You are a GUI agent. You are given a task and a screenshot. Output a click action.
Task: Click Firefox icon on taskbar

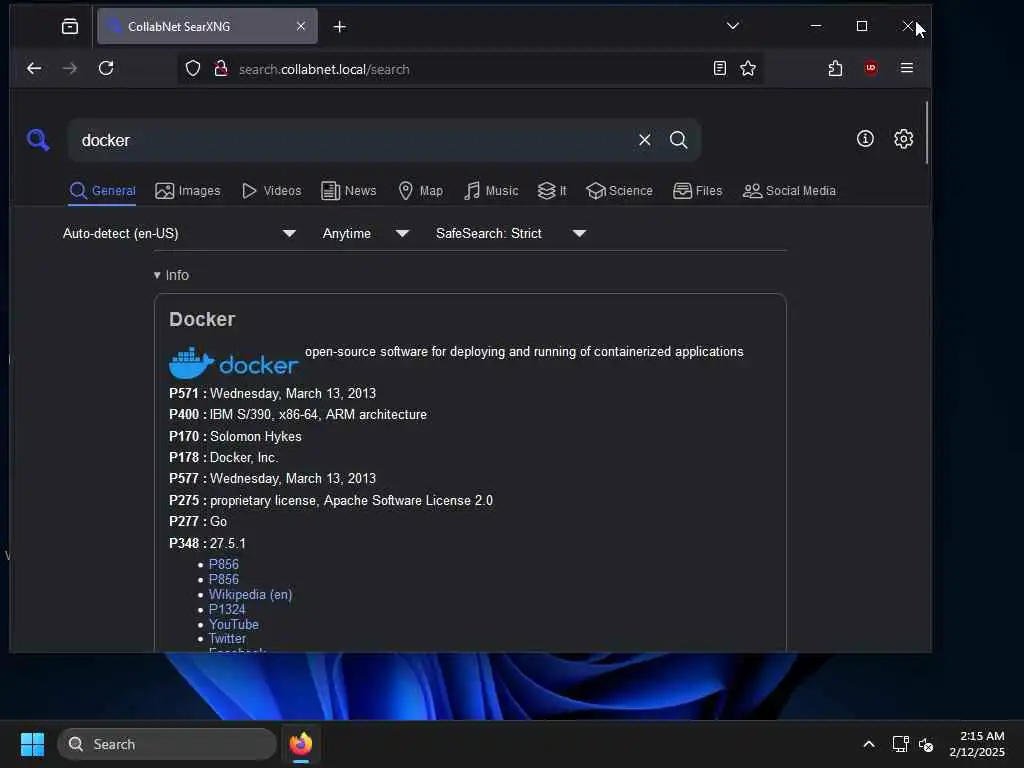pyautogui.click(x=301, y=744)
